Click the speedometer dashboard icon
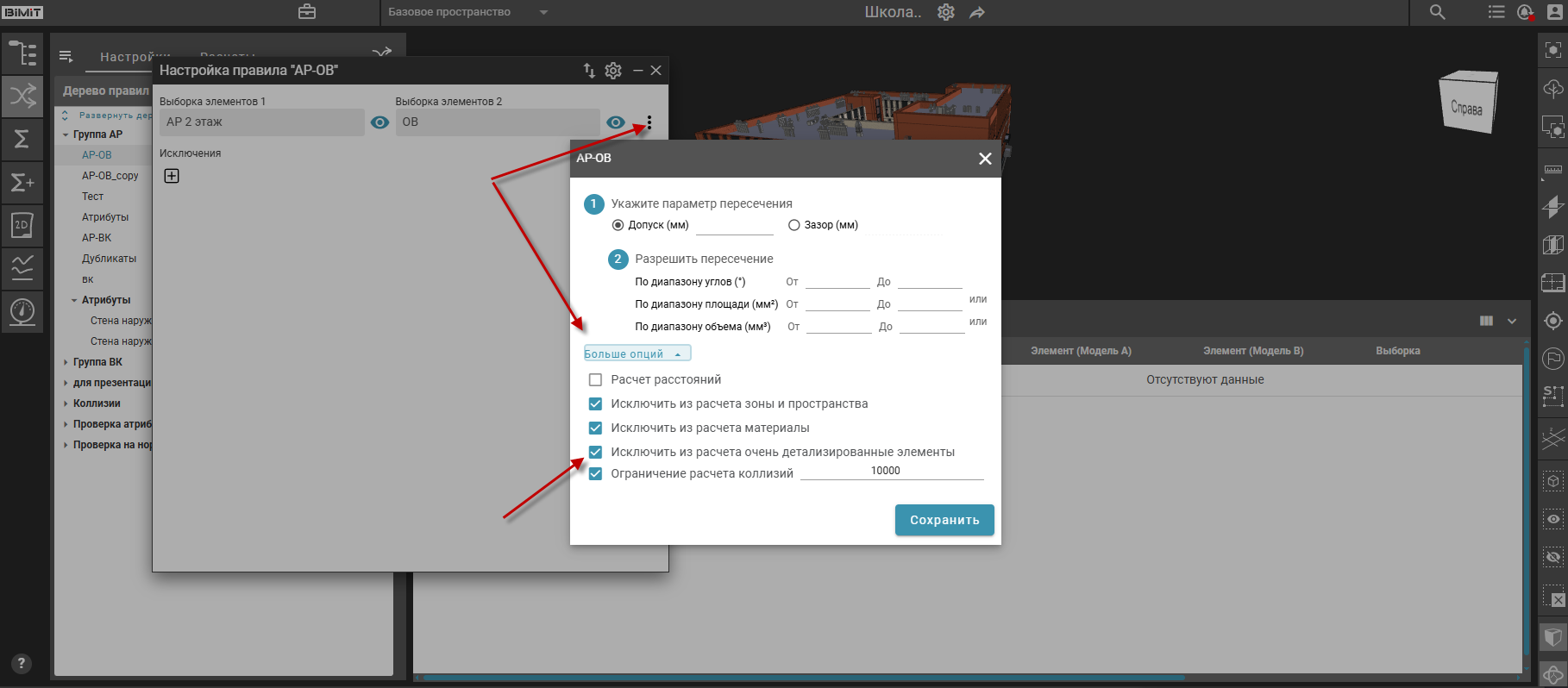1568x688 pixels. [22, 311]
